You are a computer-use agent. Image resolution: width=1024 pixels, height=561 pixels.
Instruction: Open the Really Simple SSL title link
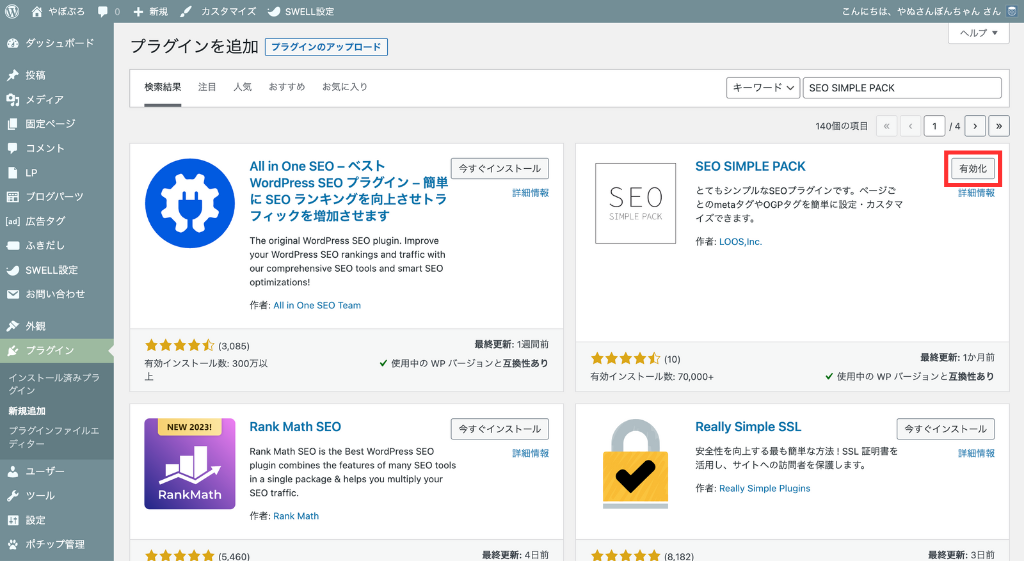[x=748, y=427]
